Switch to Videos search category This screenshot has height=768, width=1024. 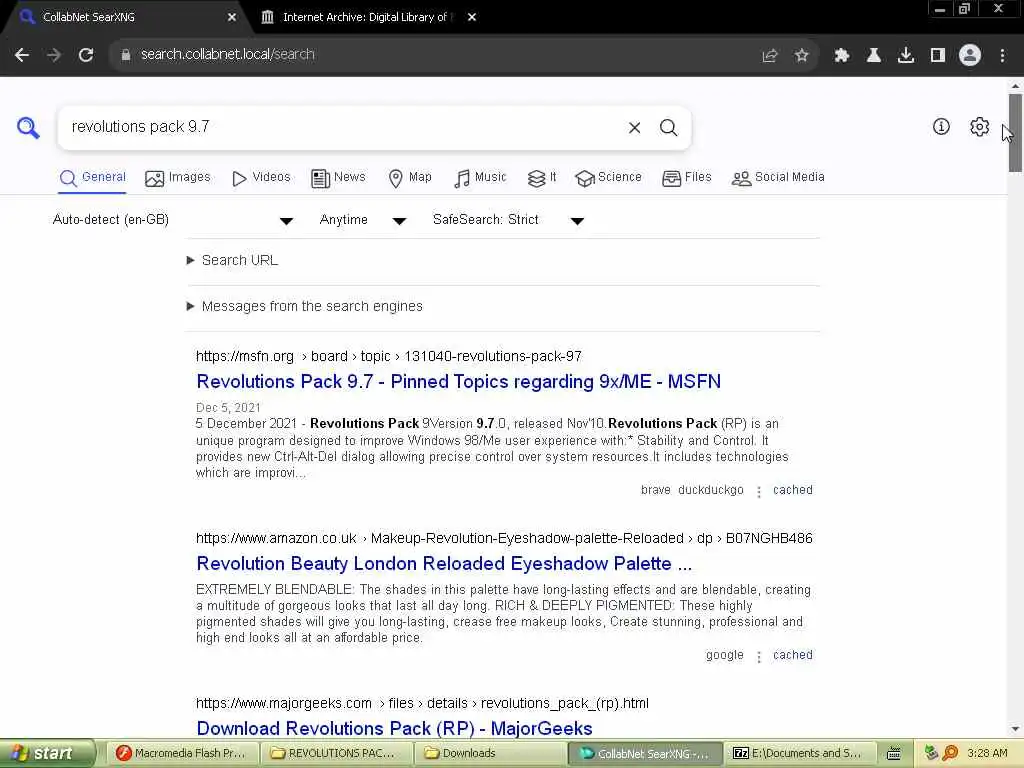tap(261, 178)
